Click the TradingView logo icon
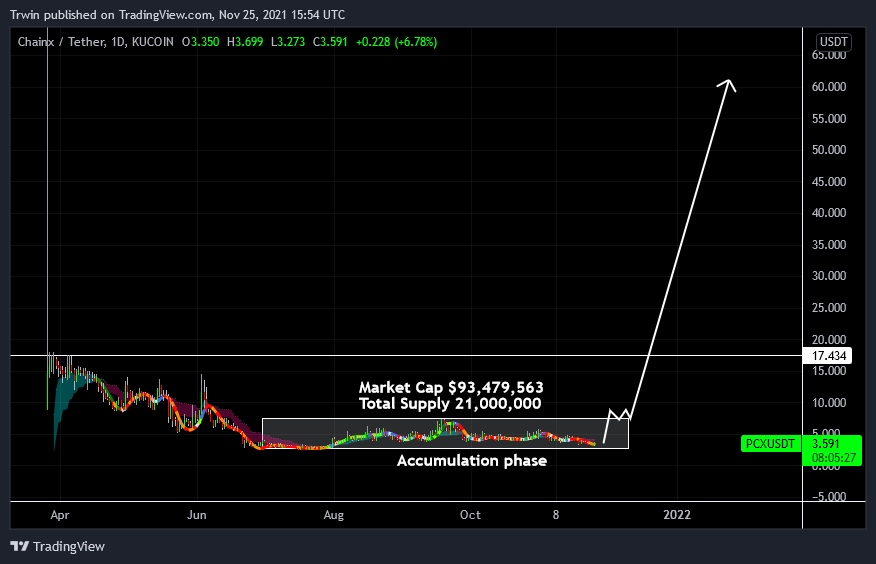This screenshot has width=876, height=564. [20, 546]
